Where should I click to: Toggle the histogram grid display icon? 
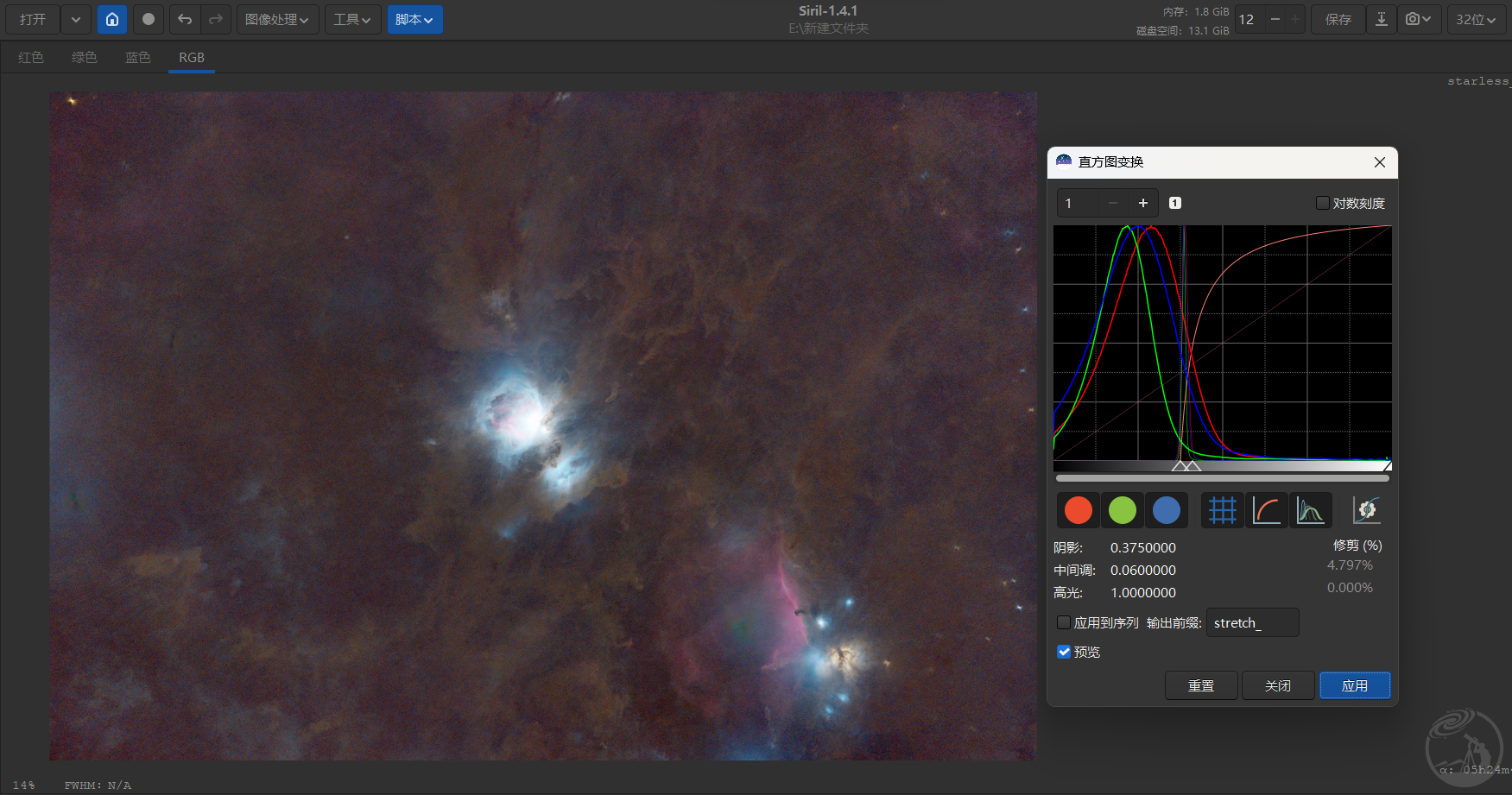1222,510
